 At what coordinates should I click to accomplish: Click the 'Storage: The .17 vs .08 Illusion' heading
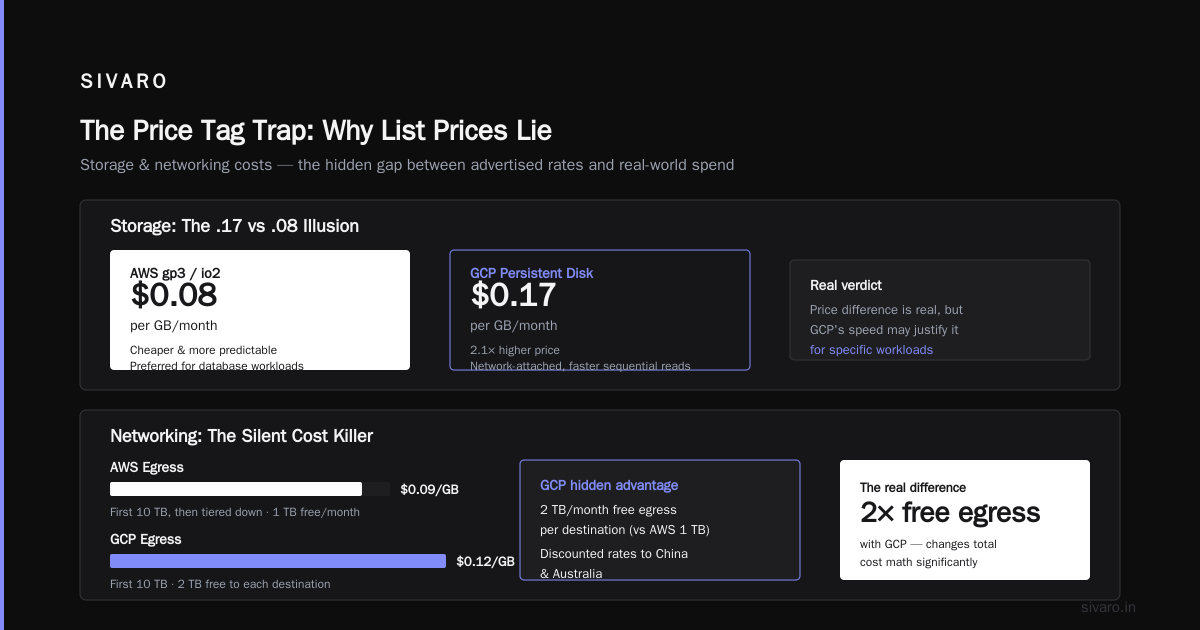point(234,226)
